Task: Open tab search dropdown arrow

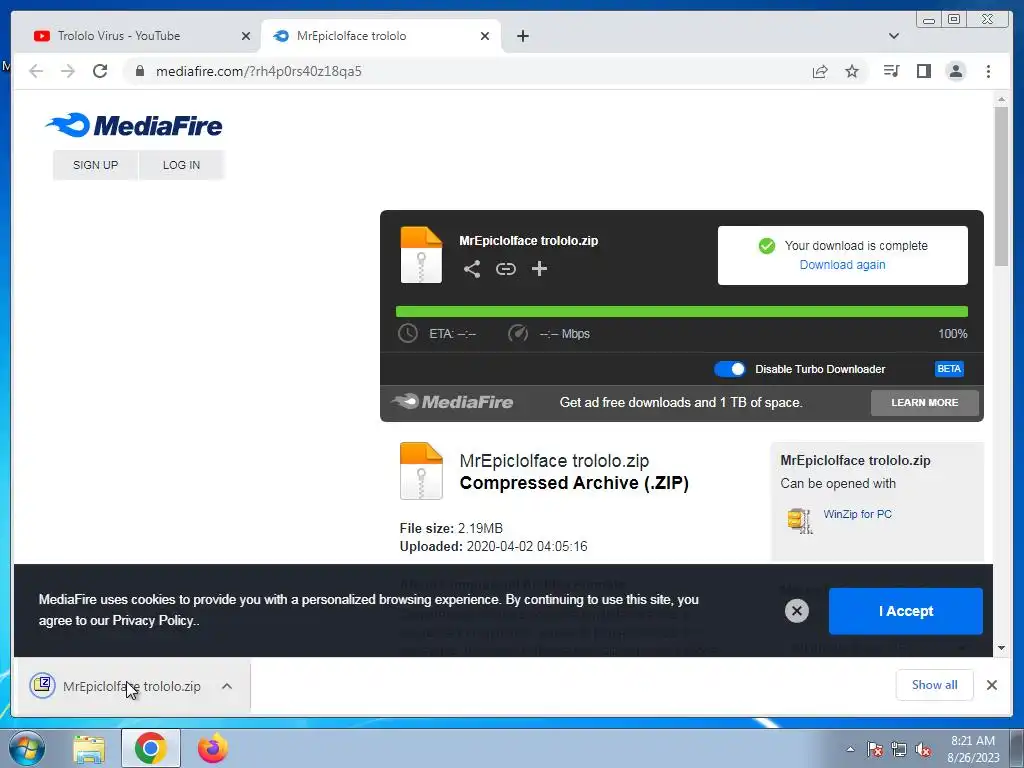Action: pyautogui.click(x=893, y=36)
